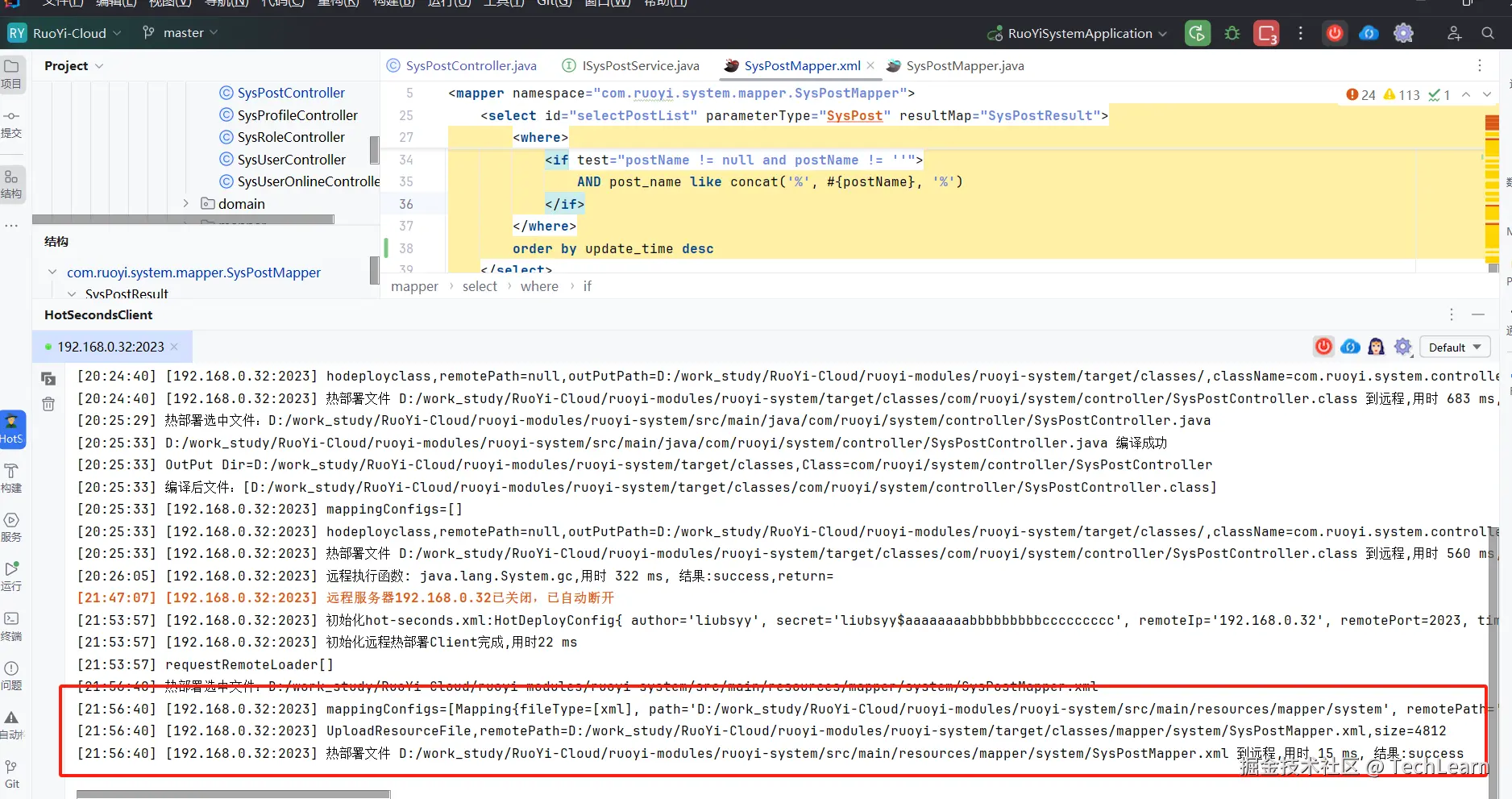Screen dimensions: 1512x799
Task: Select the 192.168.0.32:2023 connection tab
Action: pos(110,347)
